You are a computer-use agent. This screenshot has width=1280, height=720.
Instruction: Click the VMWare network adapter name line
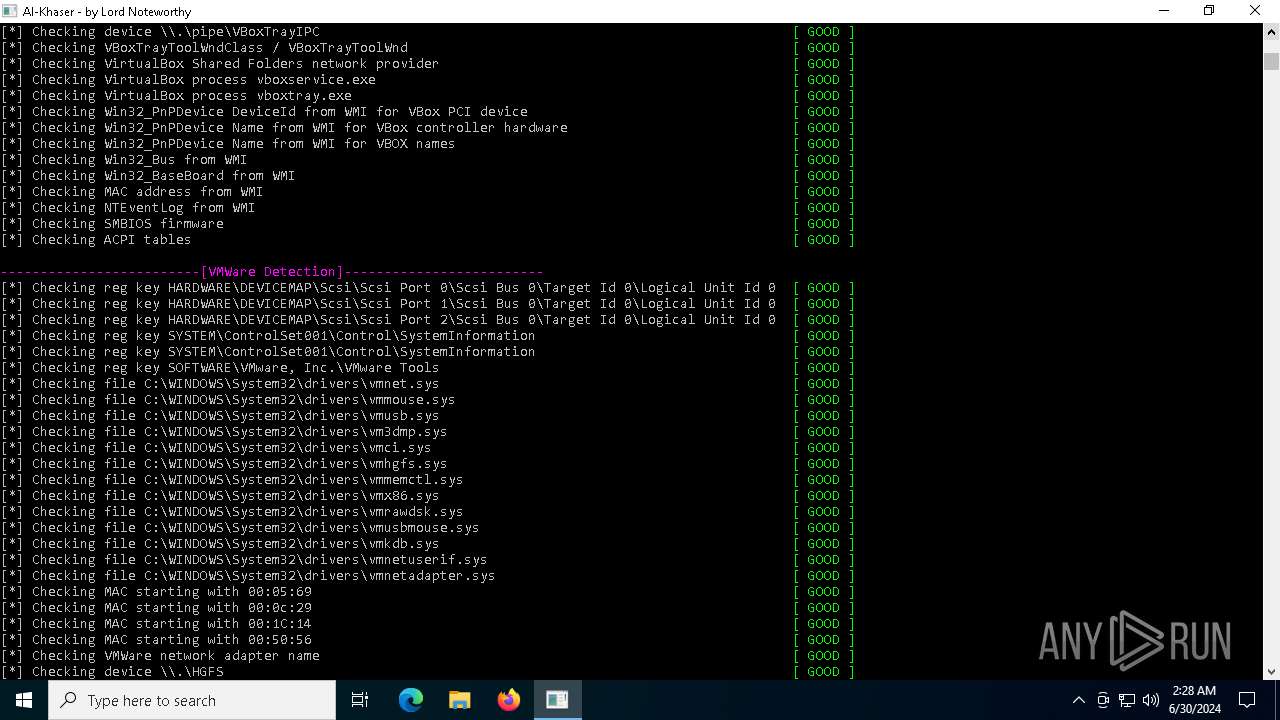coord(160,656)
